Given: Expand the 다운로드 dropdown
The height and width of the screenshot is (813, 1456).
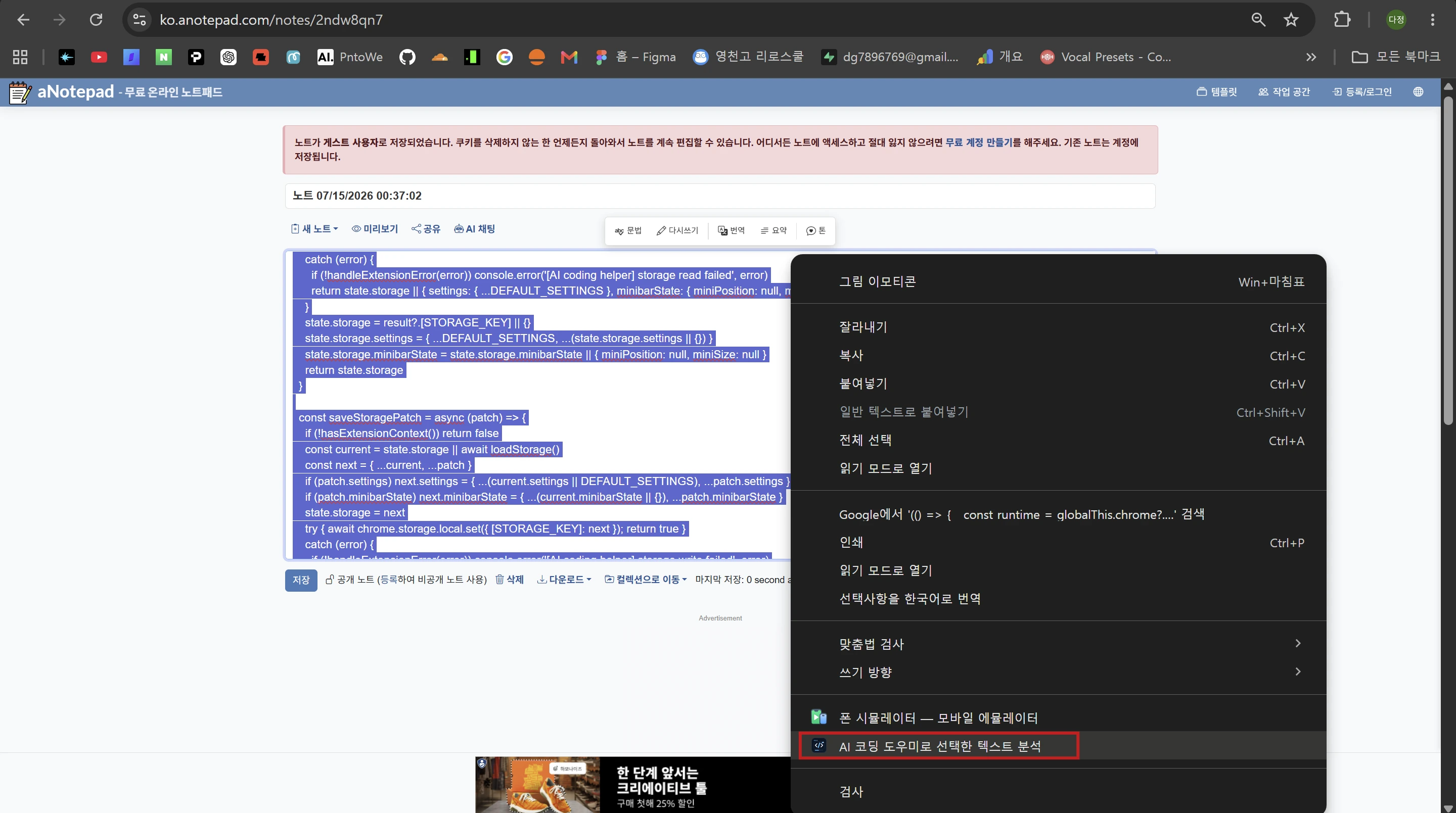Looking at the screenshot, I should point(564,580).
